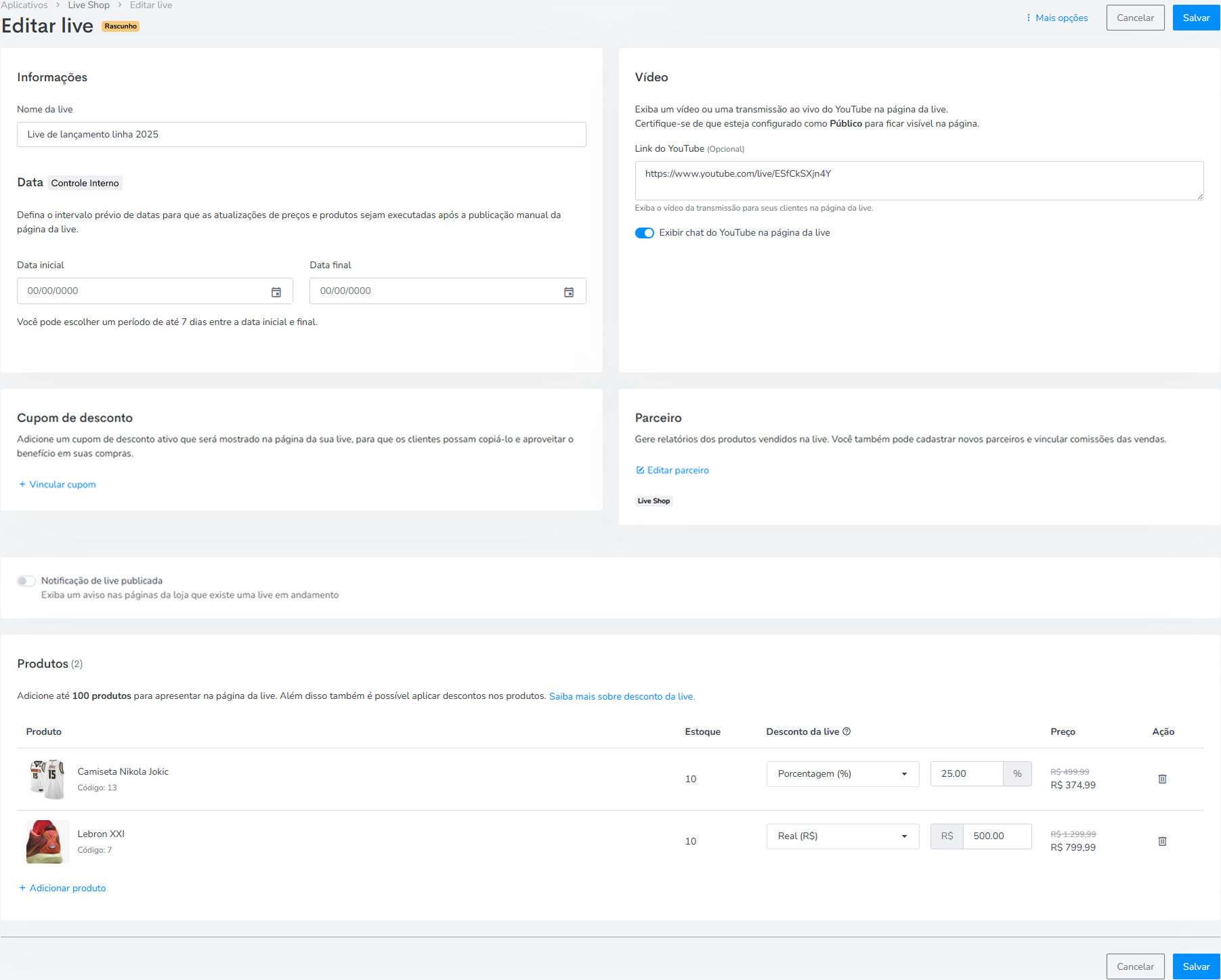Click the Rascunho status badge
The height and width of the screenshot is (980, 1221).
(x=121, y=26)
